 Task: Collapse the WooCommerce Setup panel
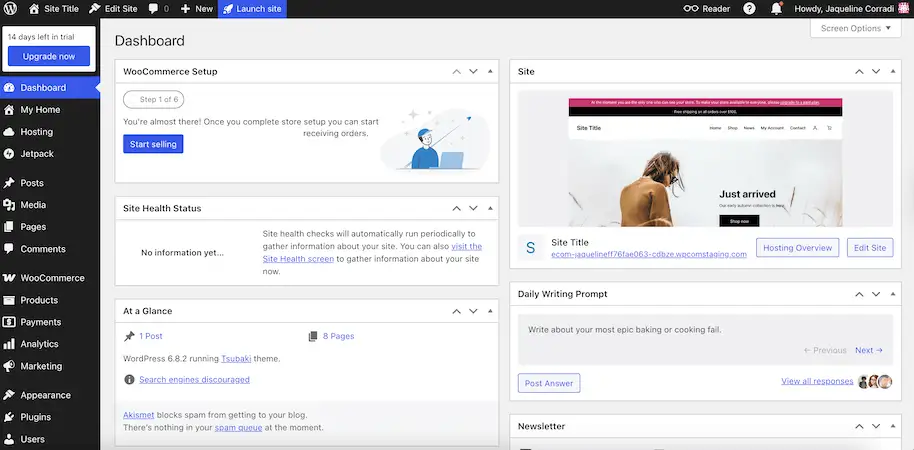click(x=490, y=72)
